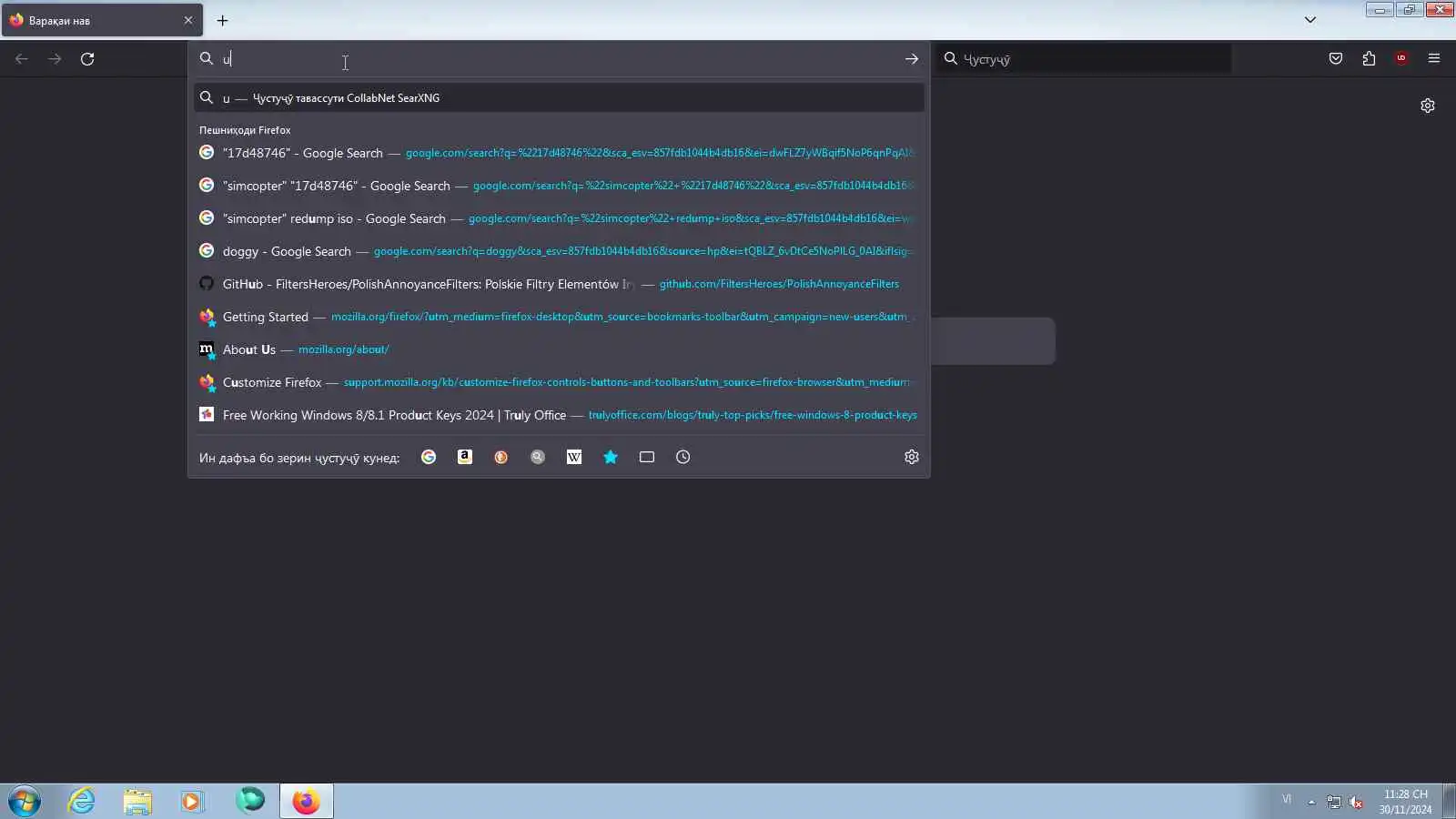
Task: Open GitHub PolishAnnoyanceFilters result
Action: click(559, 284)
